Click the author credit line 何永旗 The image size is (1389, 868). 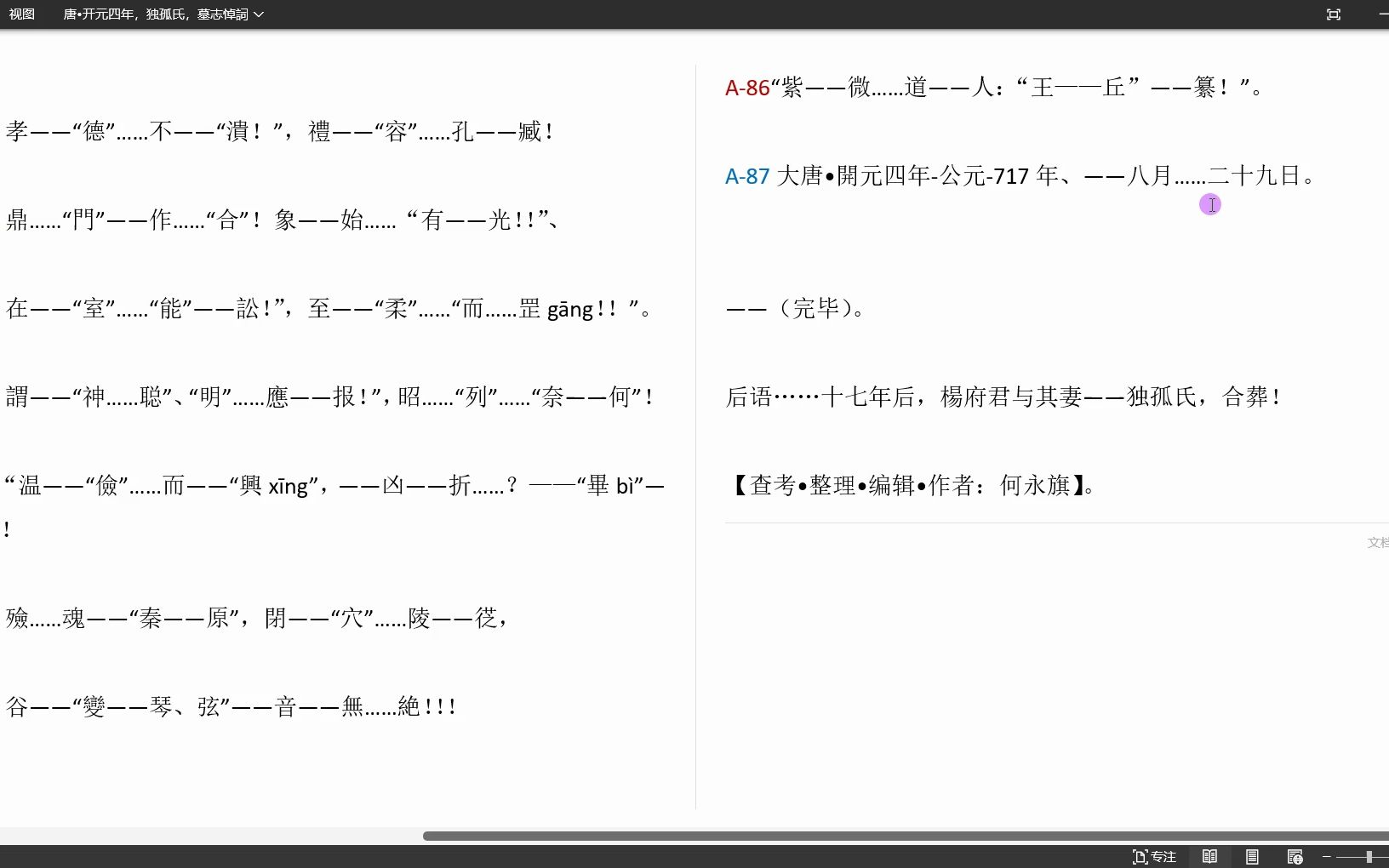912,485
